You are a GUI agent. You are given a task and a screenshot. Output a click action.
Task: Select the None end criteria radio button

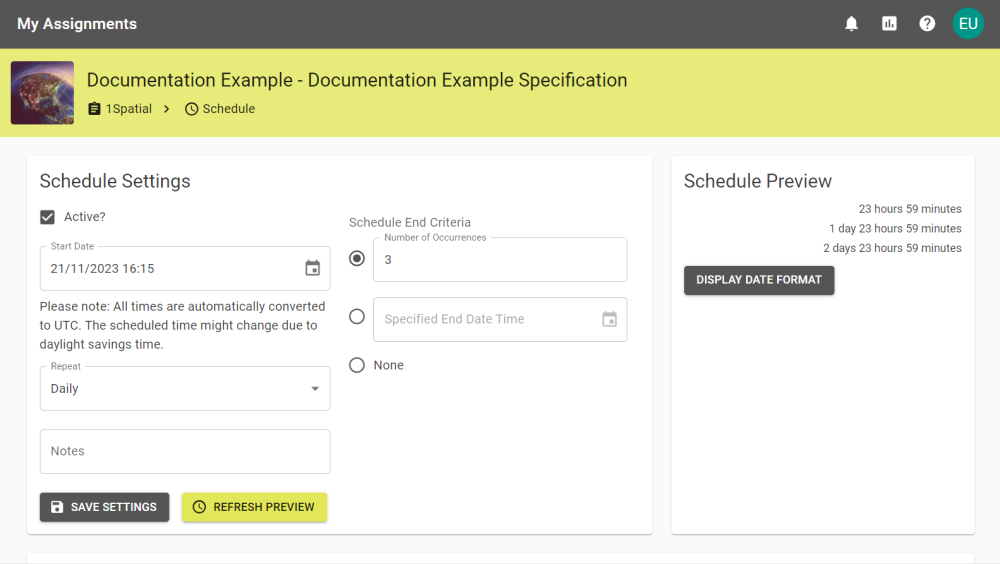click(357, 365)
